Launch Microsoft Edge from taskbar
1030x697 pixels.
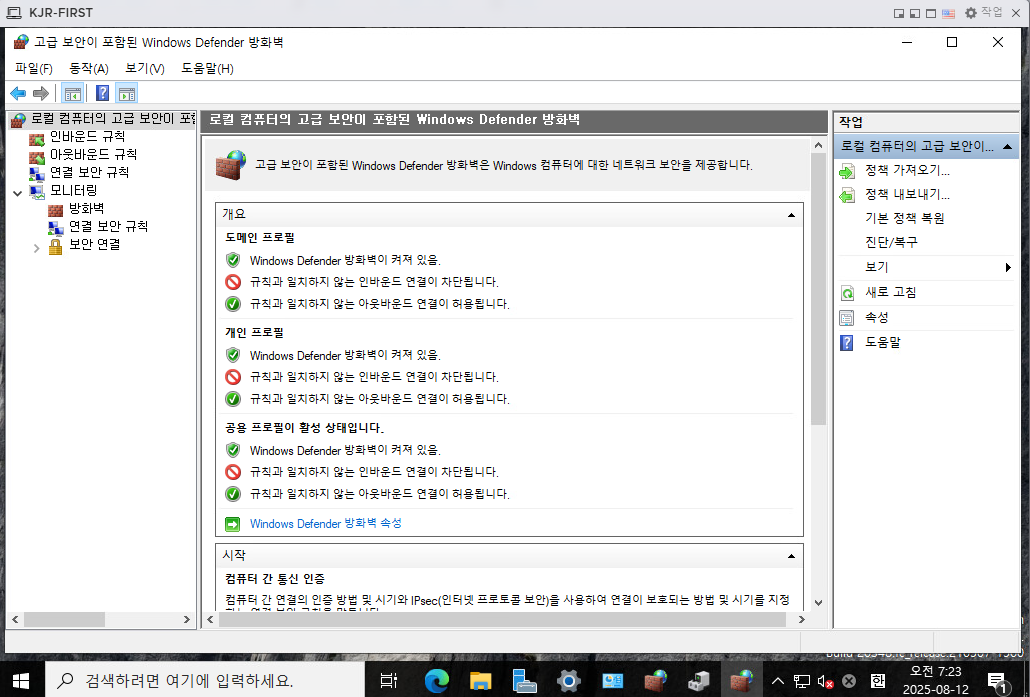coord(436,681)
